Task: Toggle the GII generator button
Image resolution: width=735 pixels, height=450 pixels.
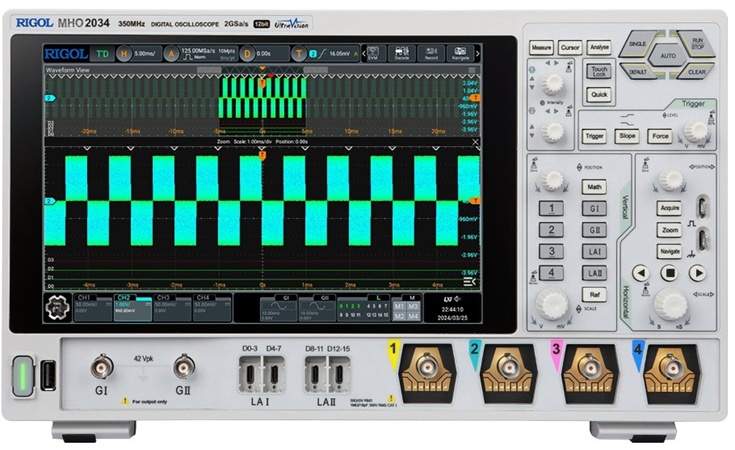Action: tap(594, 230)
